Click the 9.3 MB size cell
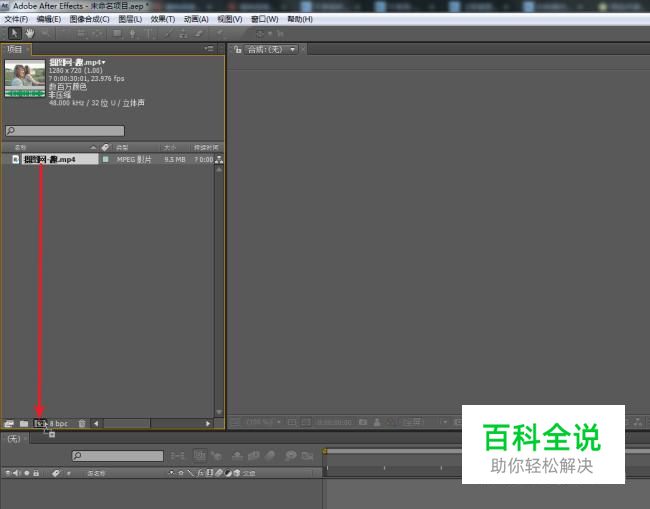650x509 pixels. coord(175,159)
